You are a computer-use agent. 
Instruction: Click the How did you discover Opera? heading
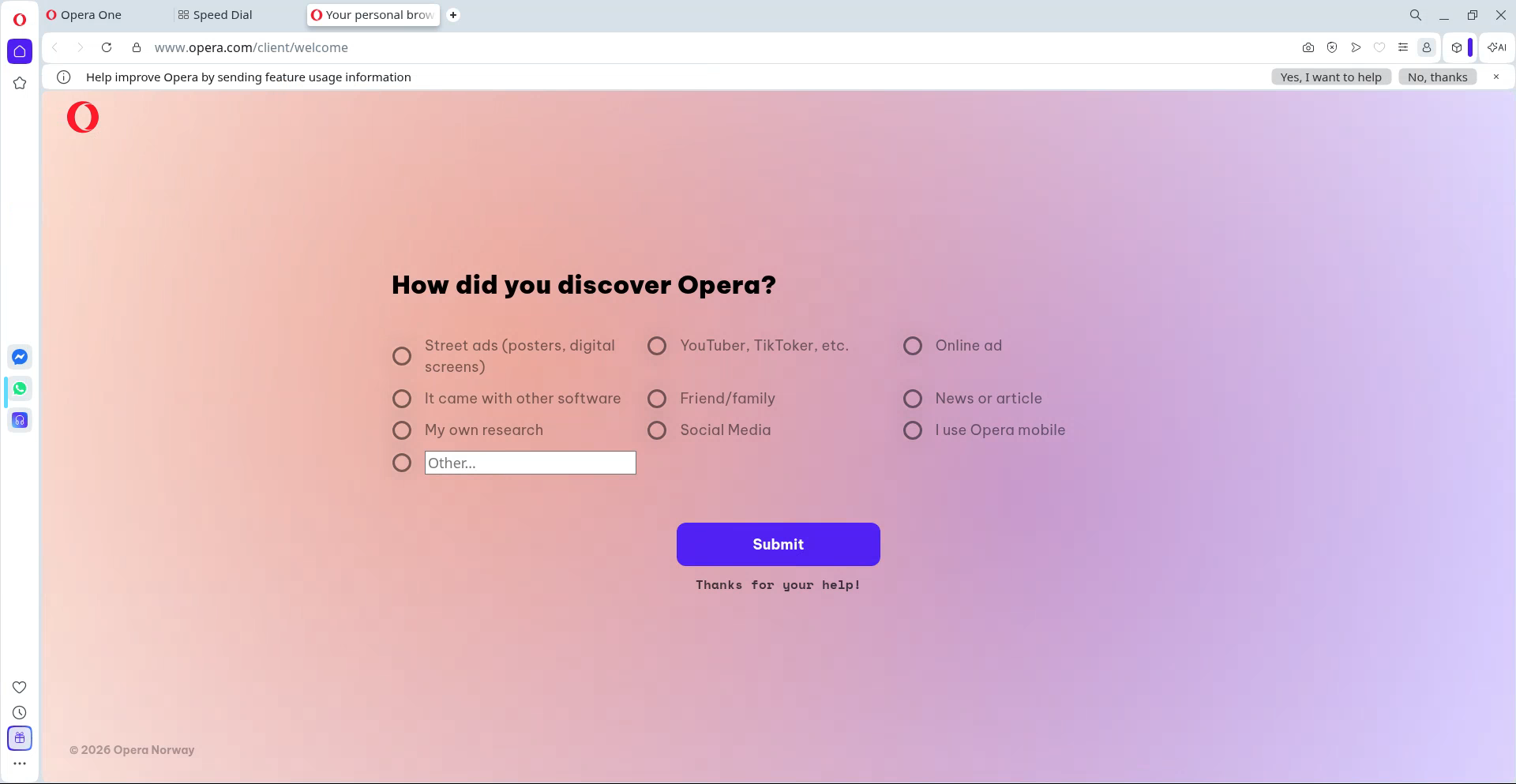[584, 285]
